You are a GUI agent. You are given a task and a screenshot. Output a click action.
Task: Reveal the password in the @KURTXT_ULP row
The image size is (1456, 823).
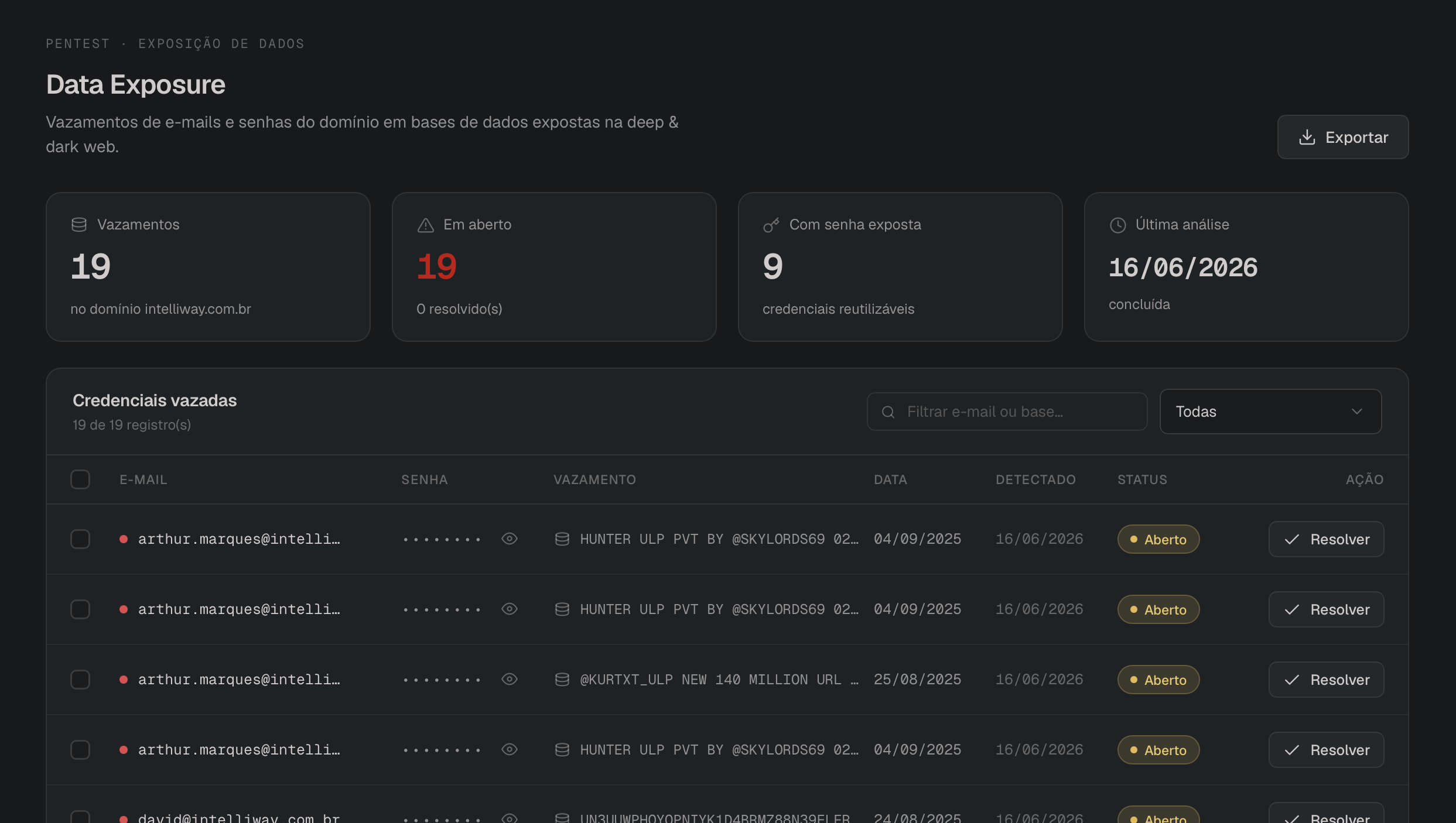510,679
